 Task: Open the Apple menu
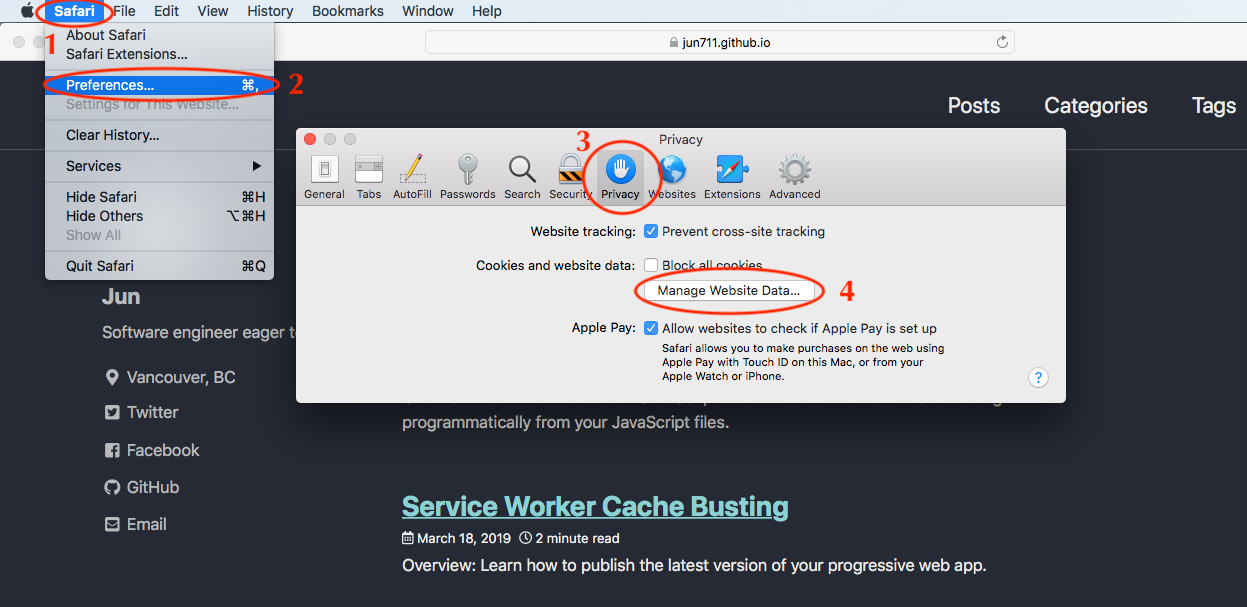[27, 11]
